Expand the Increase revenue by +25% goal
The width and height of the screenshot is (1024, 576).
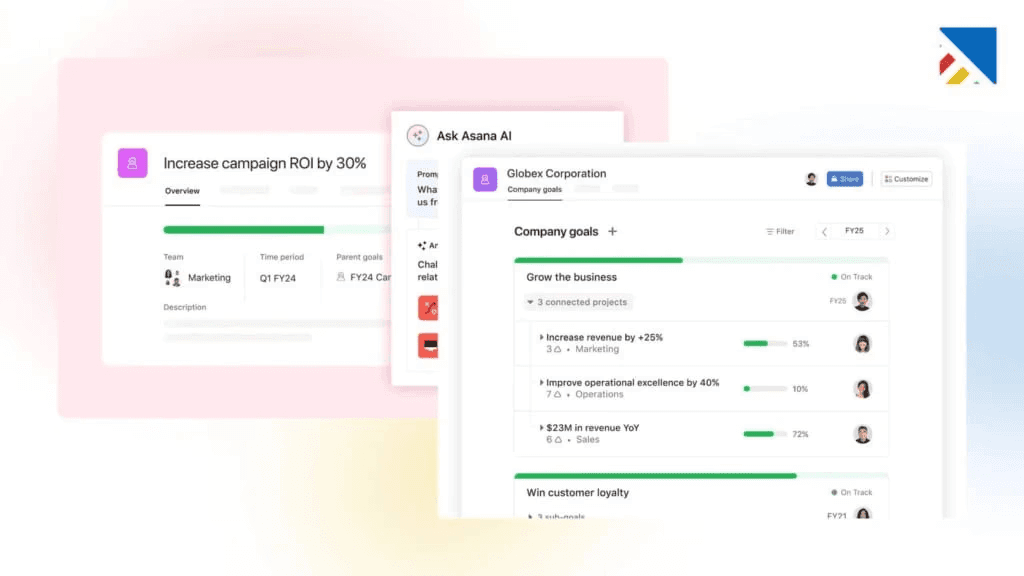(x=543, y=336)
